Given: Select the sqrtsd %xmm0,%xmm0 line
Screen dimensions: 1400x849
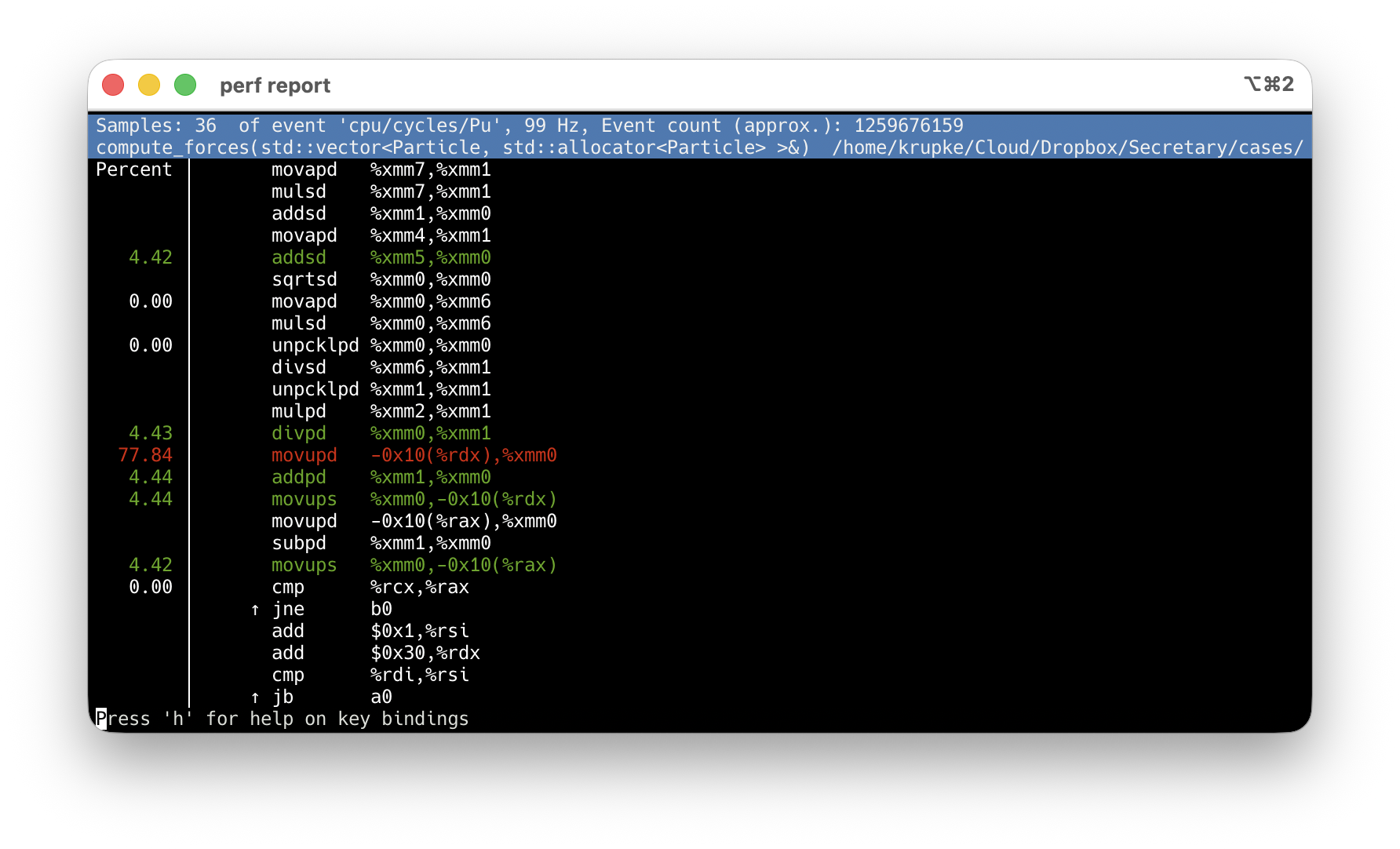Looking at the screenshot, I should tap(381, 279).
